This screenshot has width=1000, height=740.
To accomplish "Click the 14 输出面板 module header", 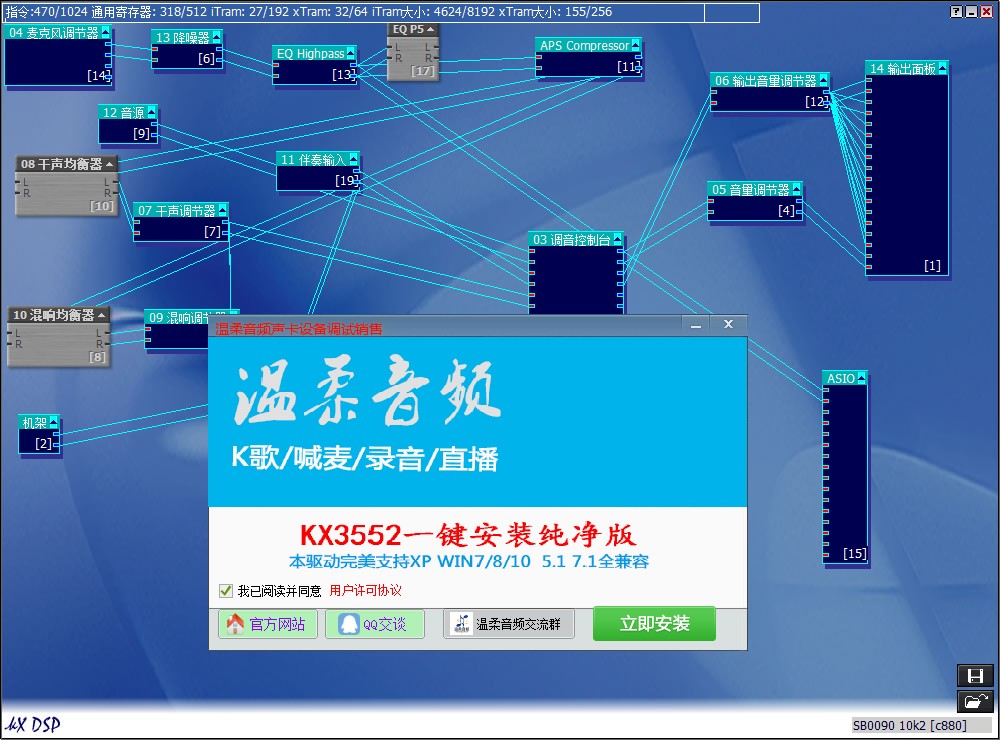I will tap(900, 66).
